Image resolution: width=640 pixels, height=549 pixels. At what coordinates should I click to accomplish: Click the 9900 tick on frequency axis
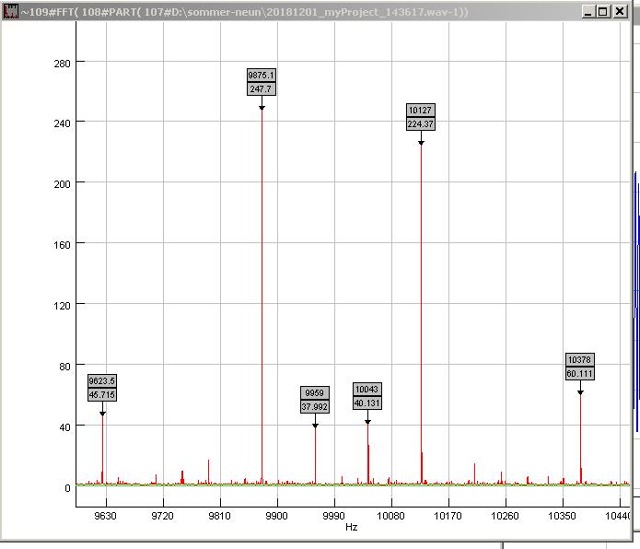click(276, 516)
